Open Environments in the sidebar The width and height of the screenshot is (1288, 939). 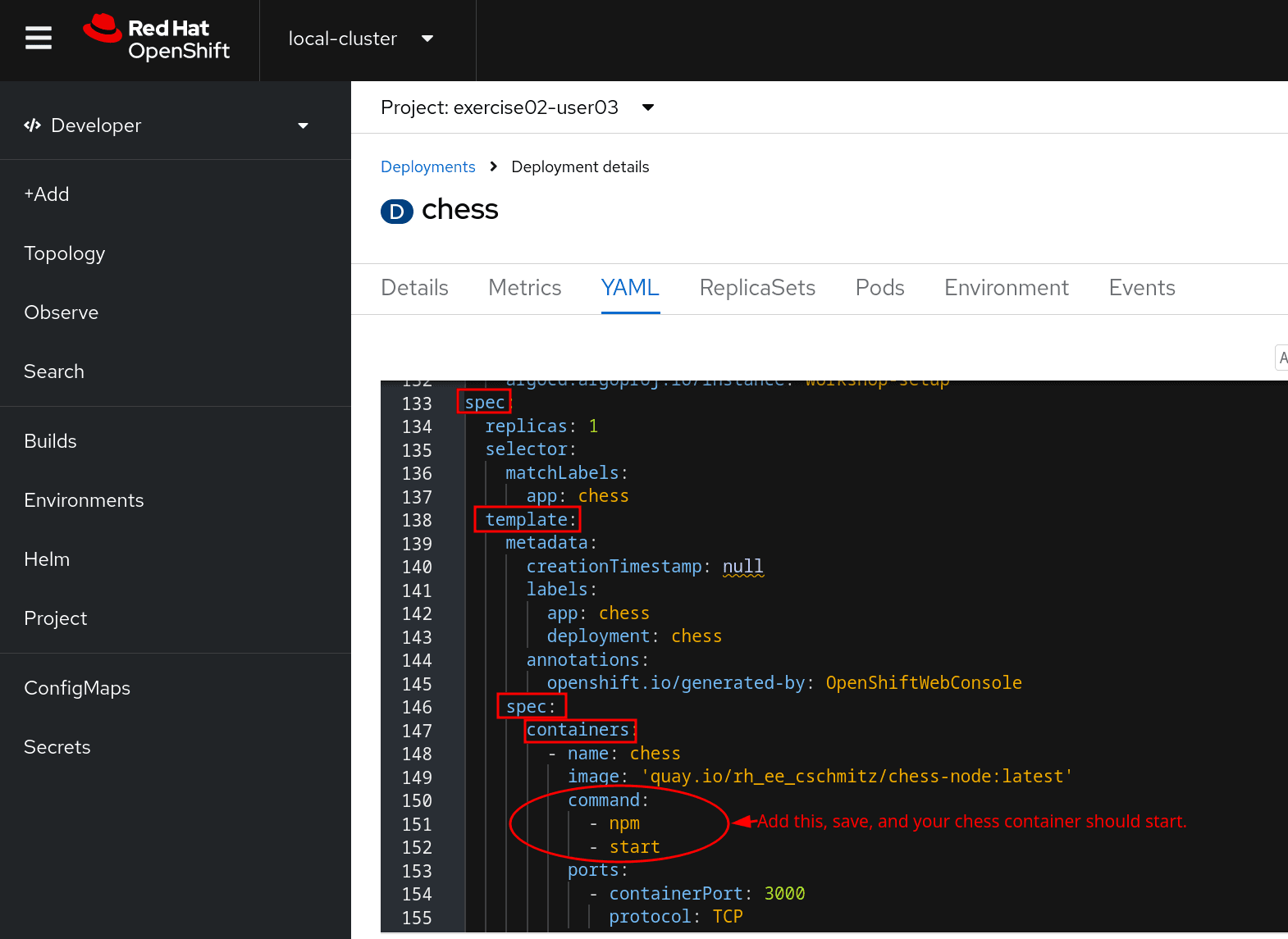point(84,500)
